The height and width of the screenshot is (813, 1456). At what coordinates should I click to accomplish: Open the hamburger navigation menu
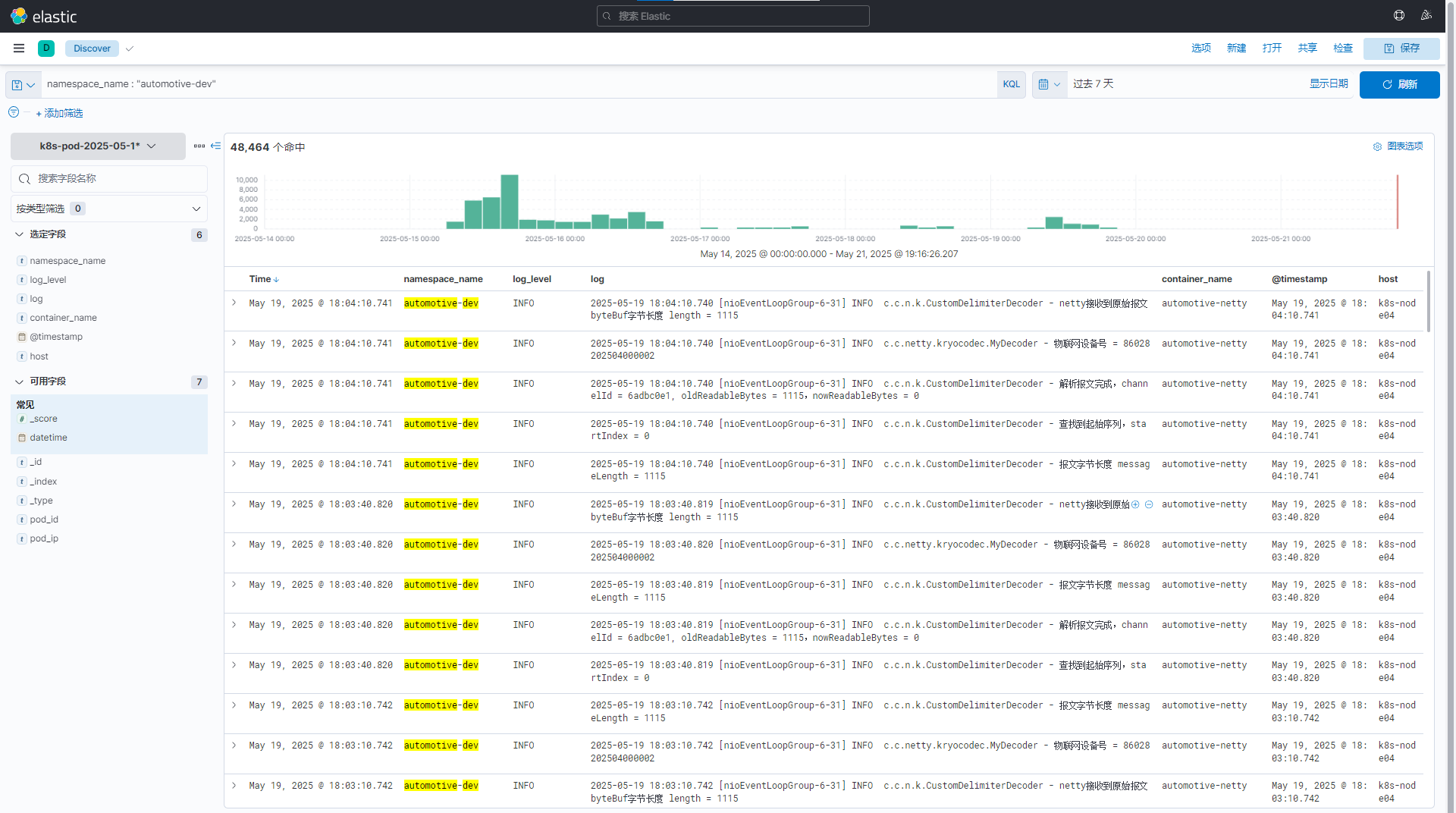[x=19, y=49]
